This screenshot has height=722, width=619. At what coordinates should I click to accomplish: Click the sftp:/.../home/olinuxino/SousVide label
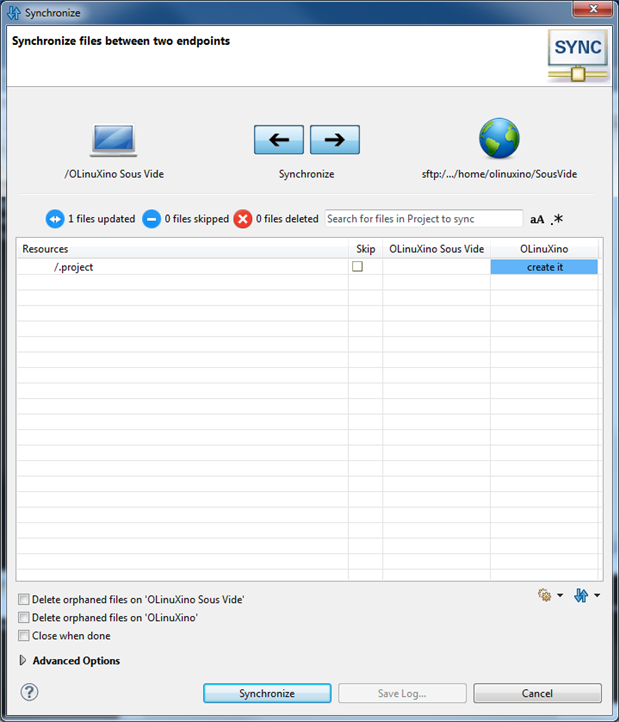tap(499, 174)
